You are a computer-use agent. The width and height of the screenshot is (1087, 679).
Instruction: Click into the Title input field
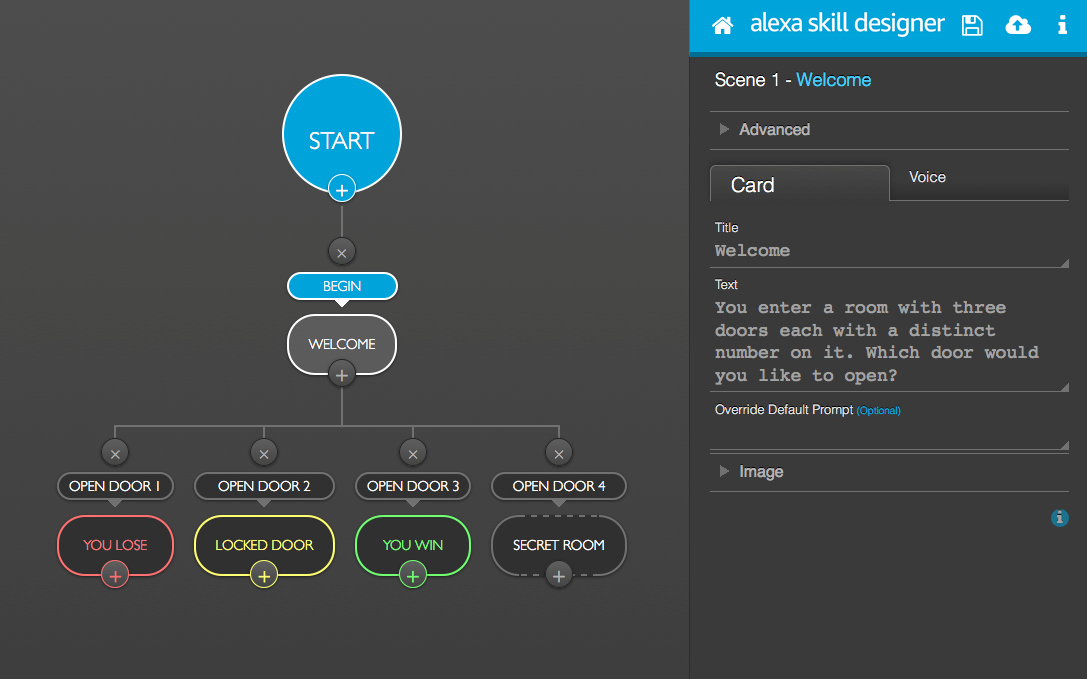(888, 251)
